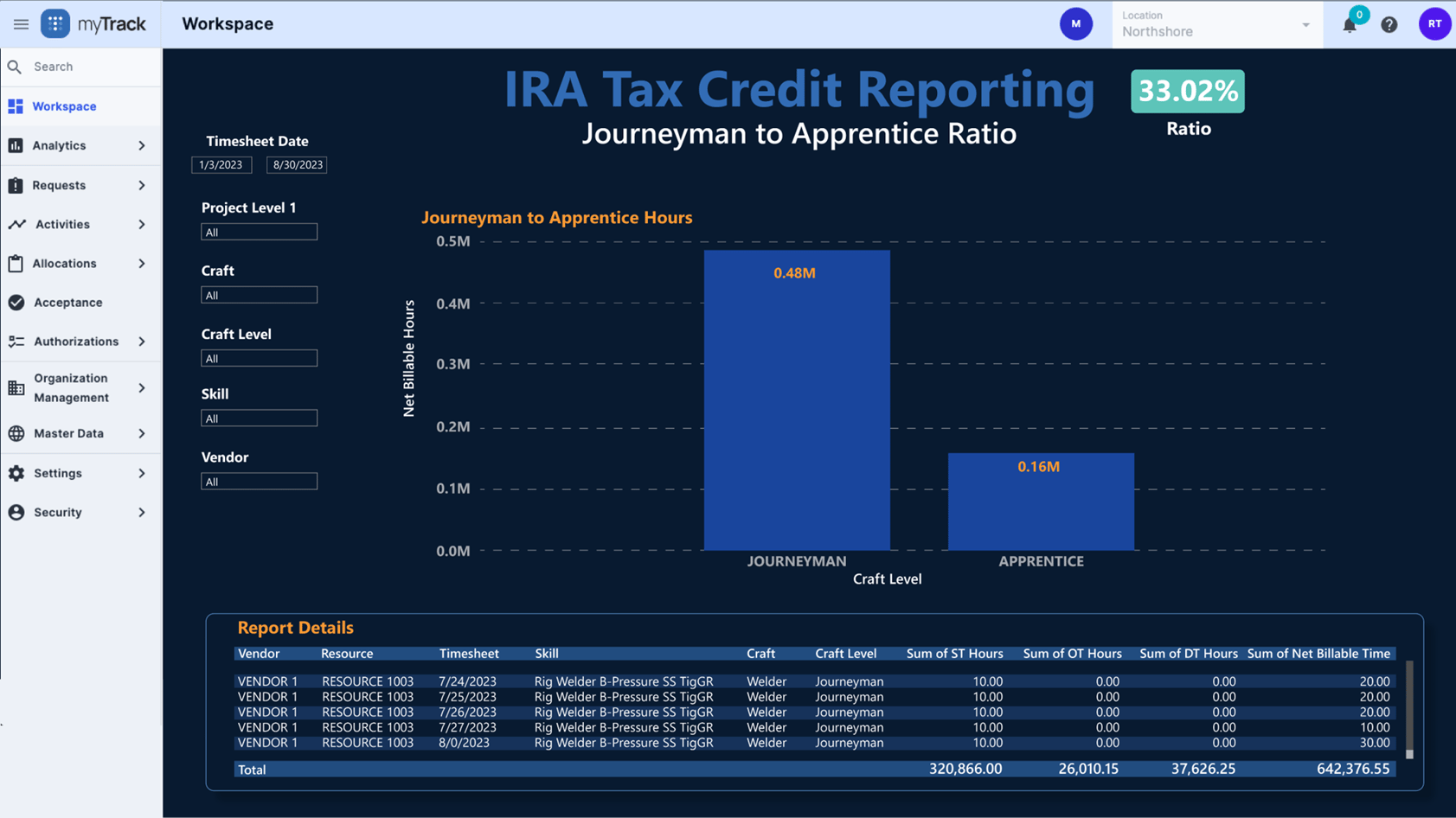Open the Craft filter dropdown
The width and height of the screenshot is (1456, 818).
(259, 294)
